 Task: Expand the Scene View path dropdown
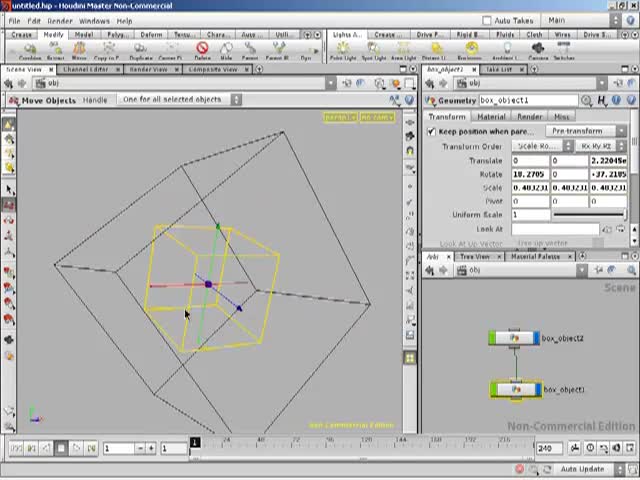(331, 84)
